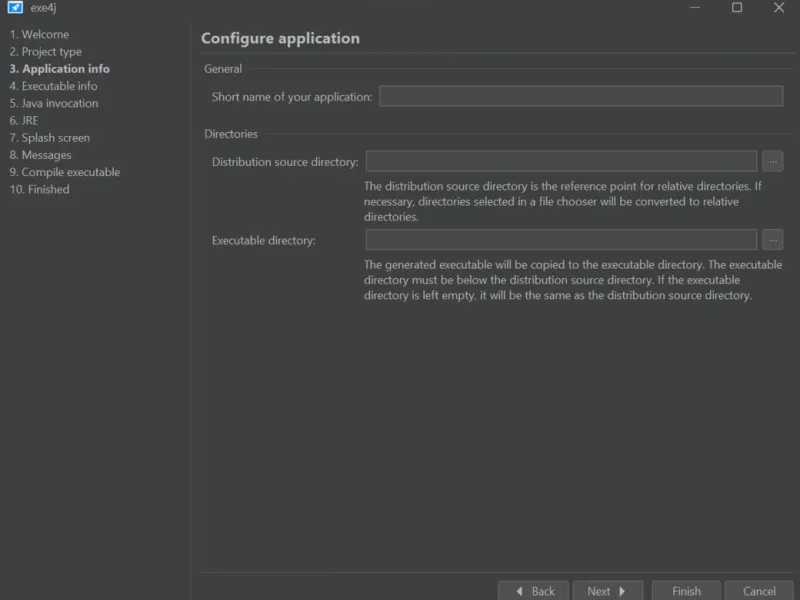The height and width of the screenshot is (600, 800).
Task: Cancel the exe4j wizard
Action: point(759,591)
